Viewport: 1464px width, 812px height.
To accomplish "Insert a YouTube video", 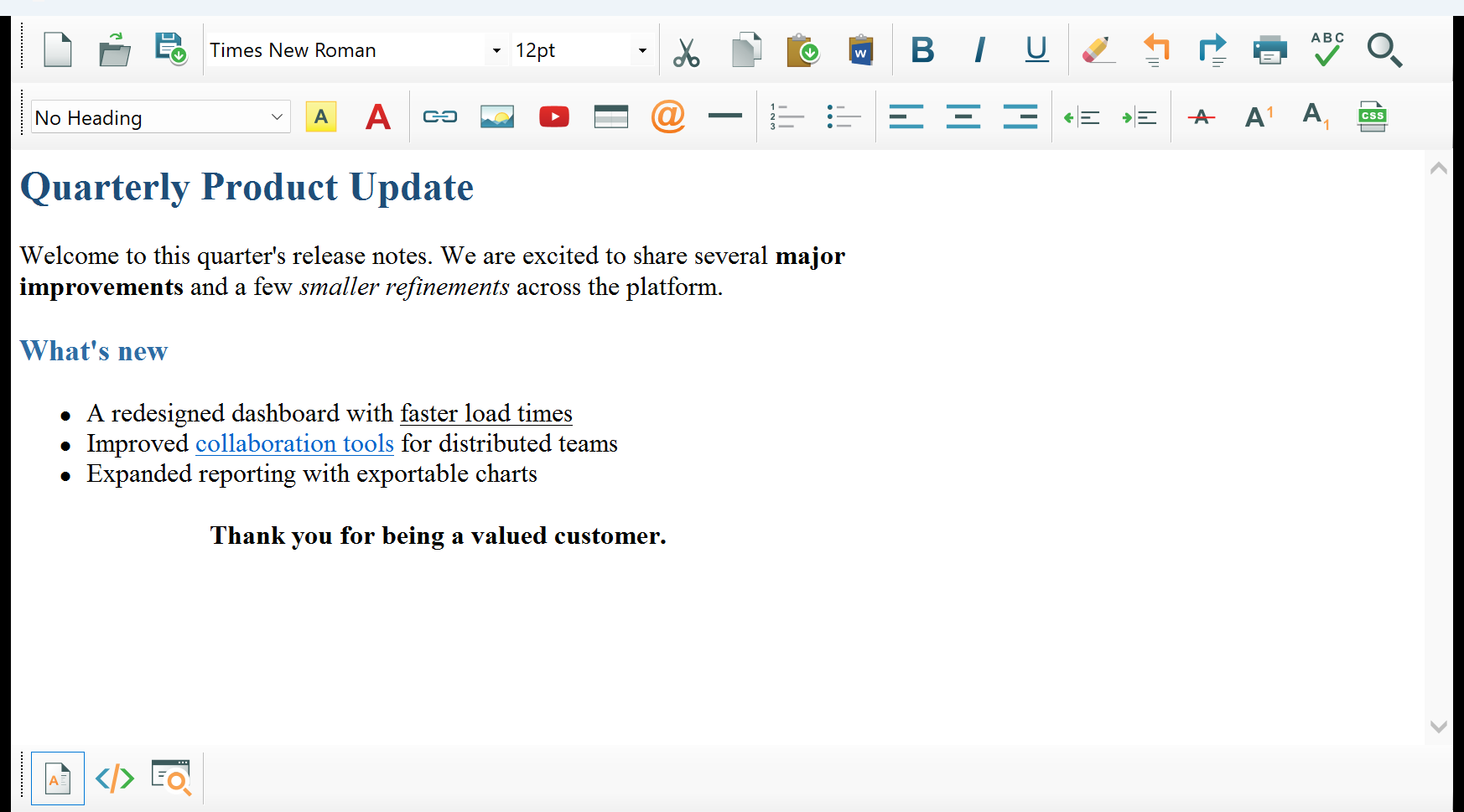I will pos(554,116).
